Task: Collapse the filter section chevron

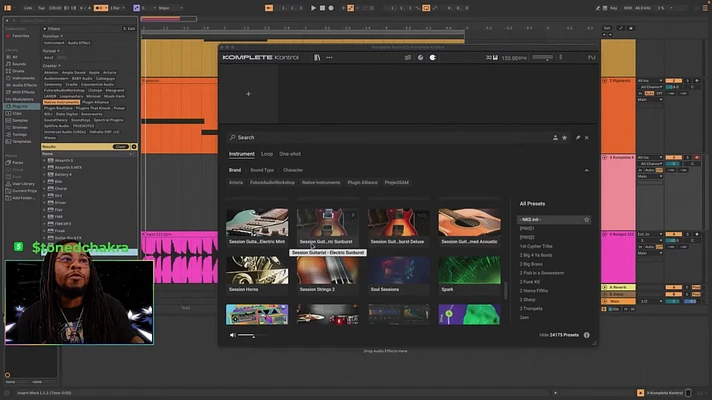Action: [587, 171]
